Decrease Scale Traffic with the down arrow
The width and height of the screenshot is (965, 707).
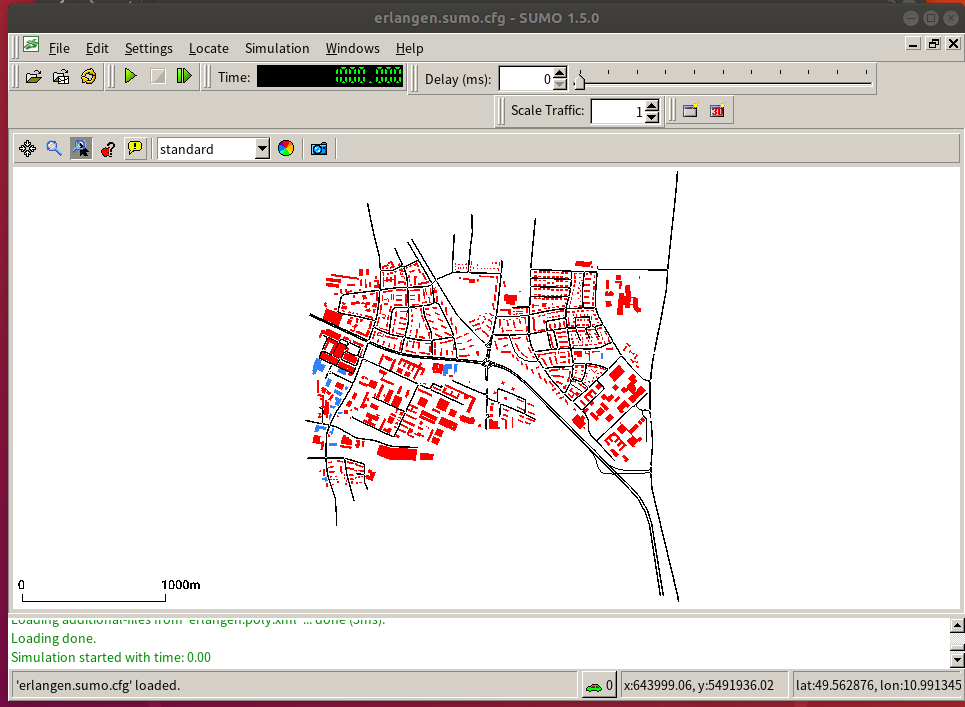(652, 117)
